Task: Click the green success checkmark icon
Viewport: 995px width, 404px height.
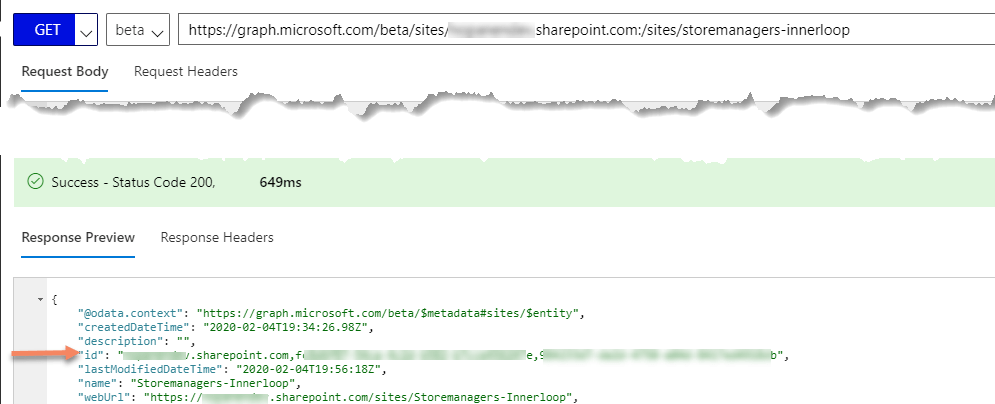Action: 36,183
